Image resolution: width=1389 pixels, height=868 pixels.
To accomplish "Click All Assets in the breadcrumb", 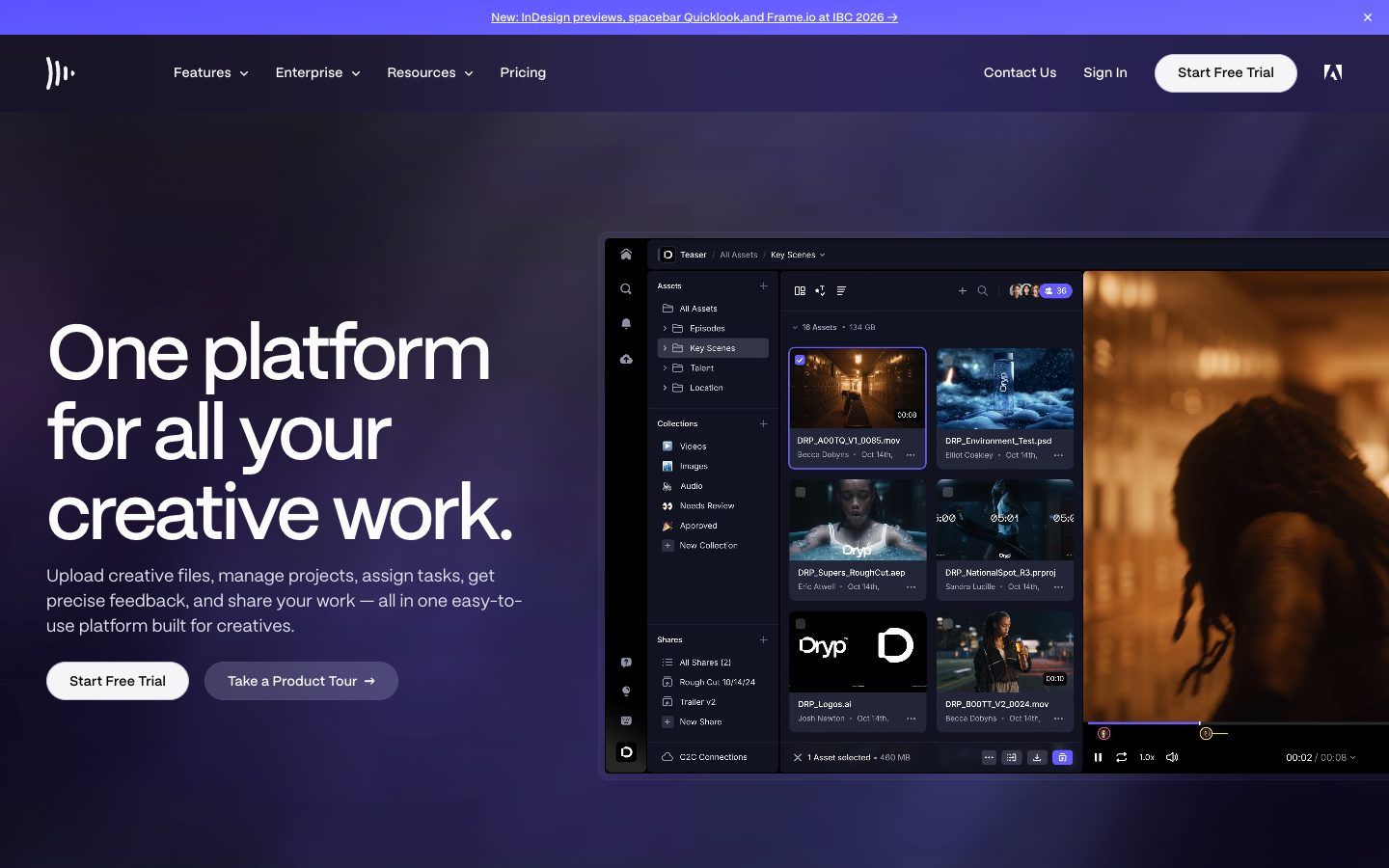I will (x=739, y=255).
